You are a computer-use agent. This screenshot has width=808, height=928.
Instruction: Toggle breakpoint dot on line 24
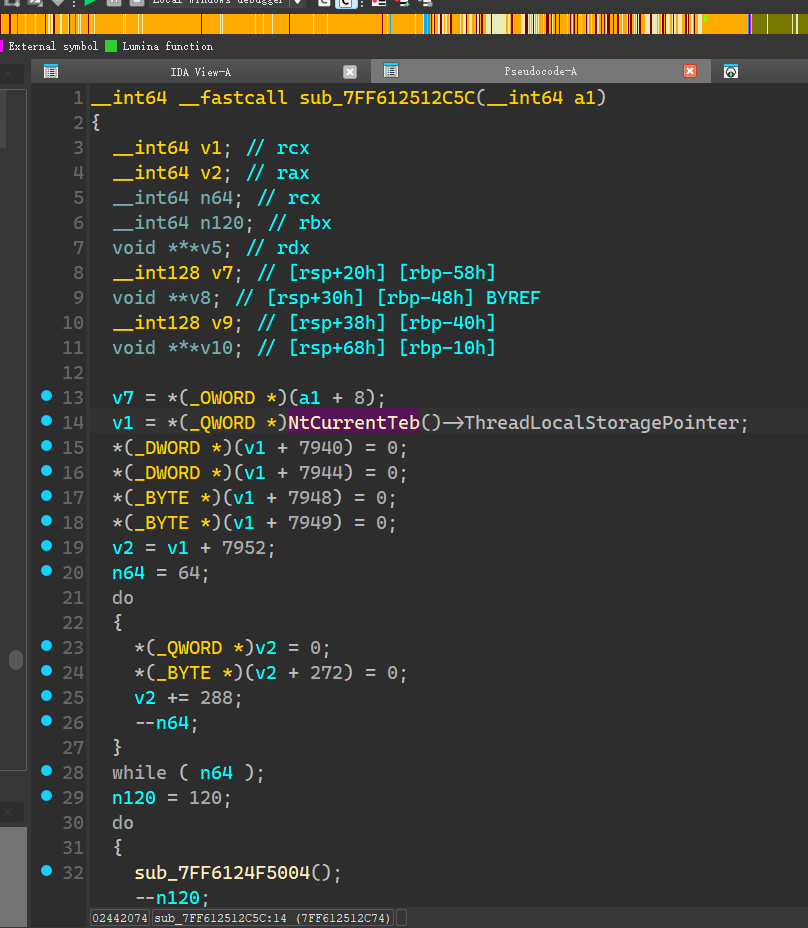click(47, 671)
